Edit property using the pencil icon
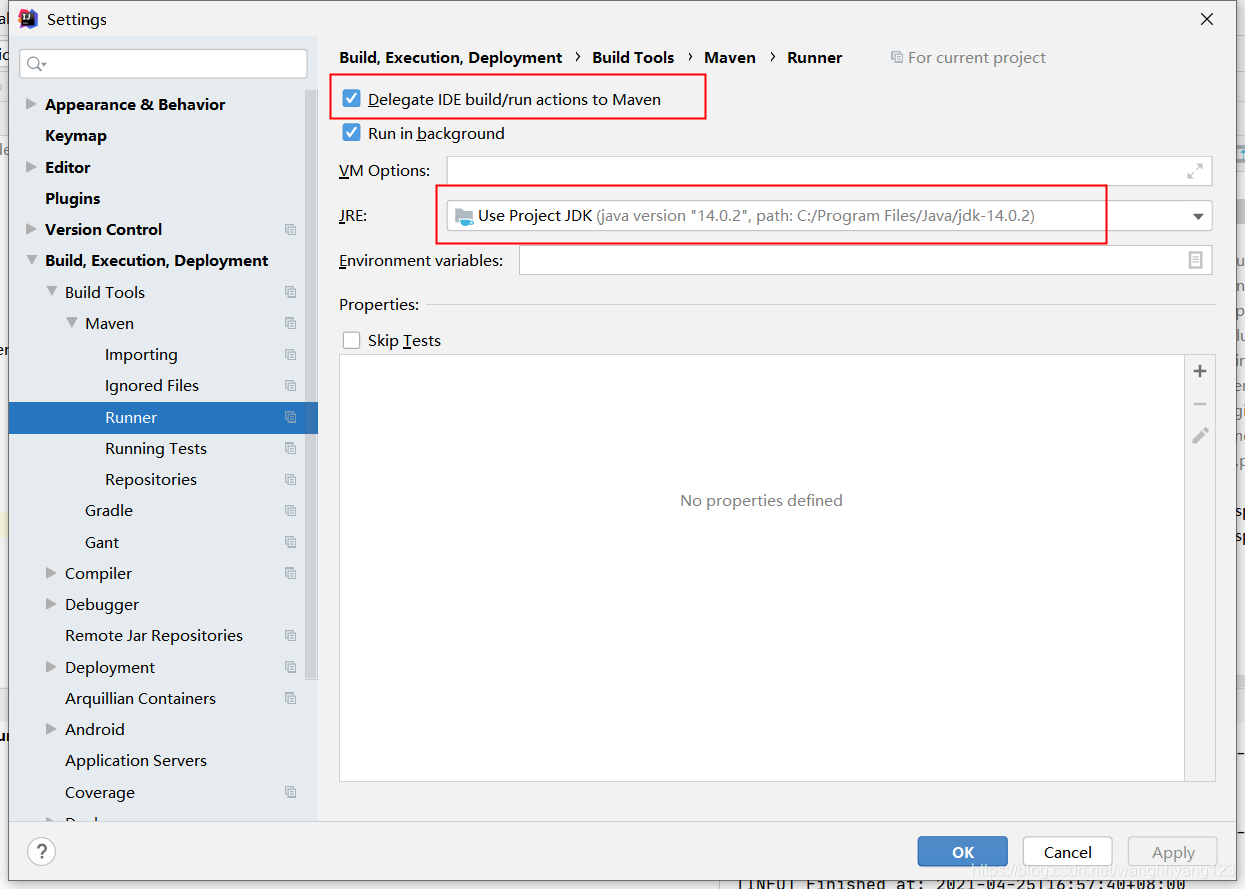The width and height of the screenshot is (1245, 889). pos(1200,436)
